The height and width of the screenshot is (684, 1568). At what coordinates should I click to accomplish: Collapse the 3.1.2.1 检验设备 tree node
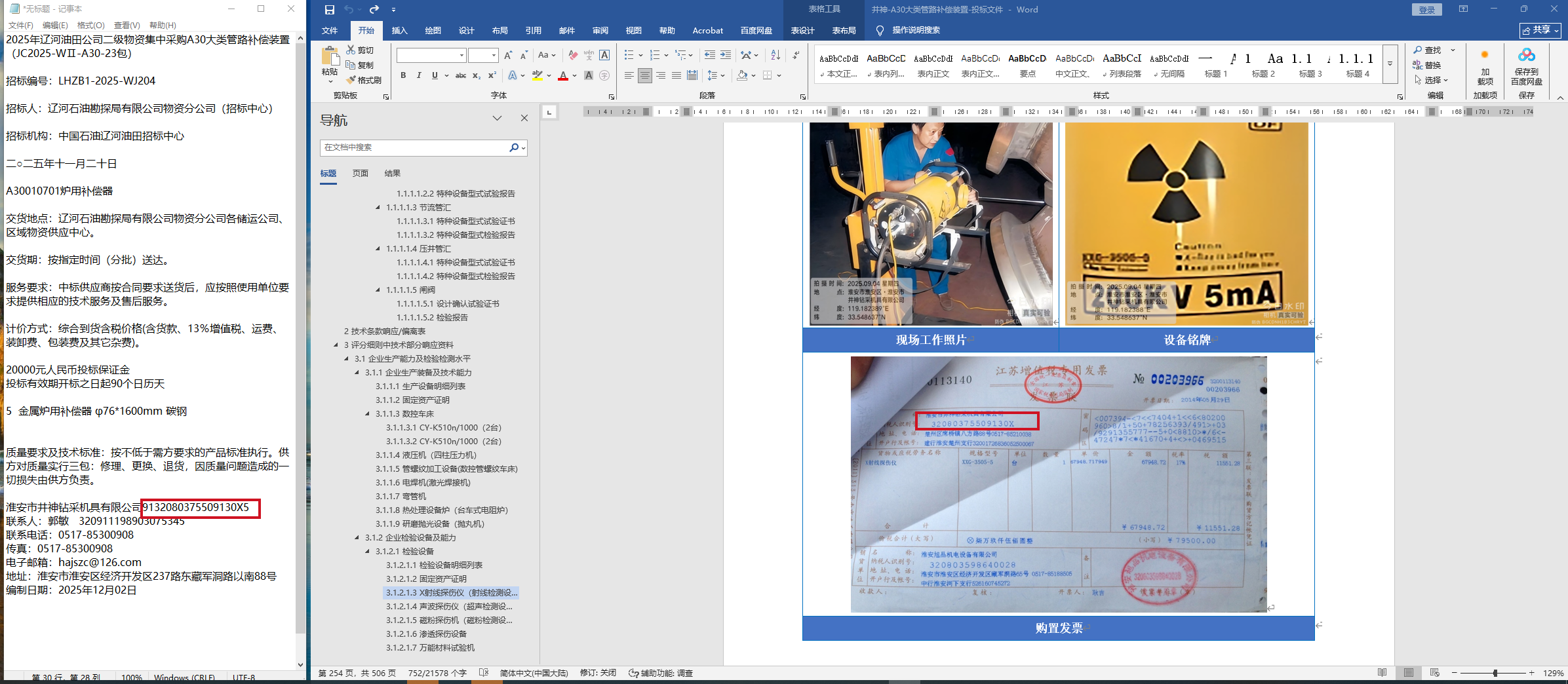[368, 551]
